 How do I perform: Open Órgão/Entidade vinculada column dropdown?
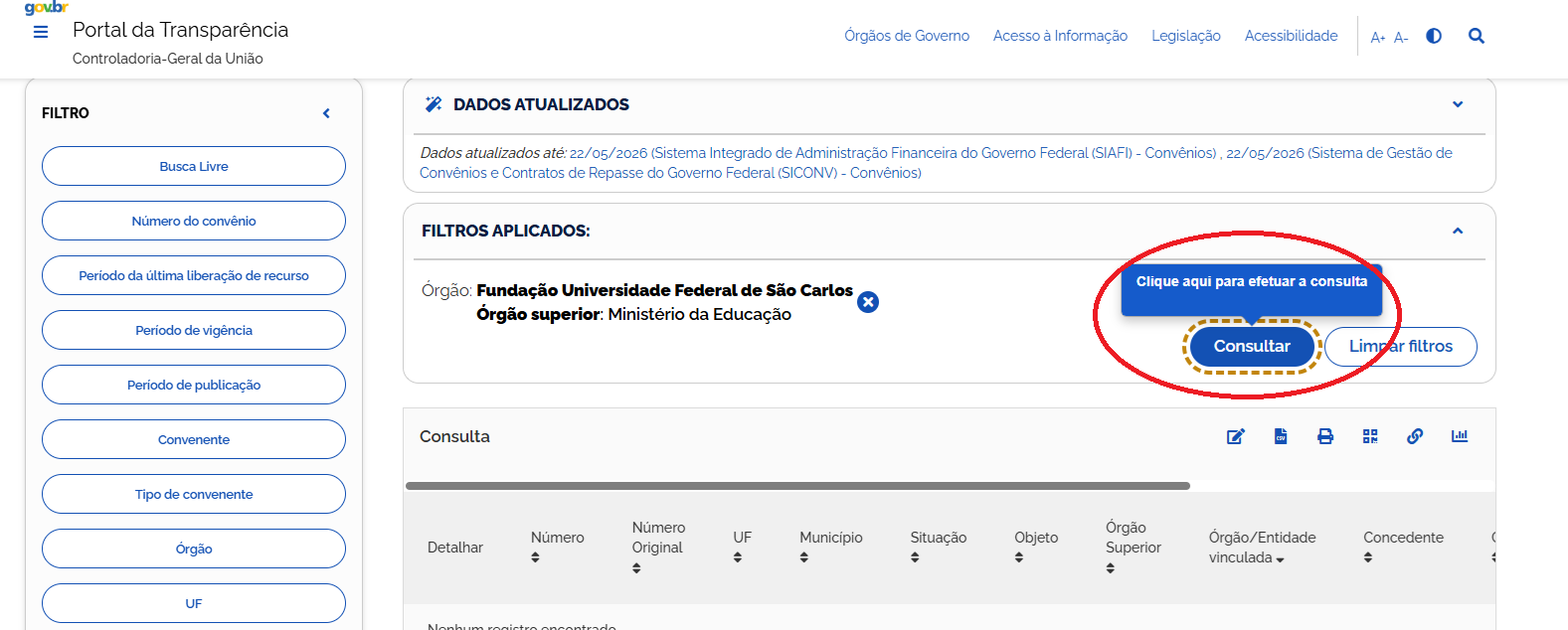tap(1280, 559)
